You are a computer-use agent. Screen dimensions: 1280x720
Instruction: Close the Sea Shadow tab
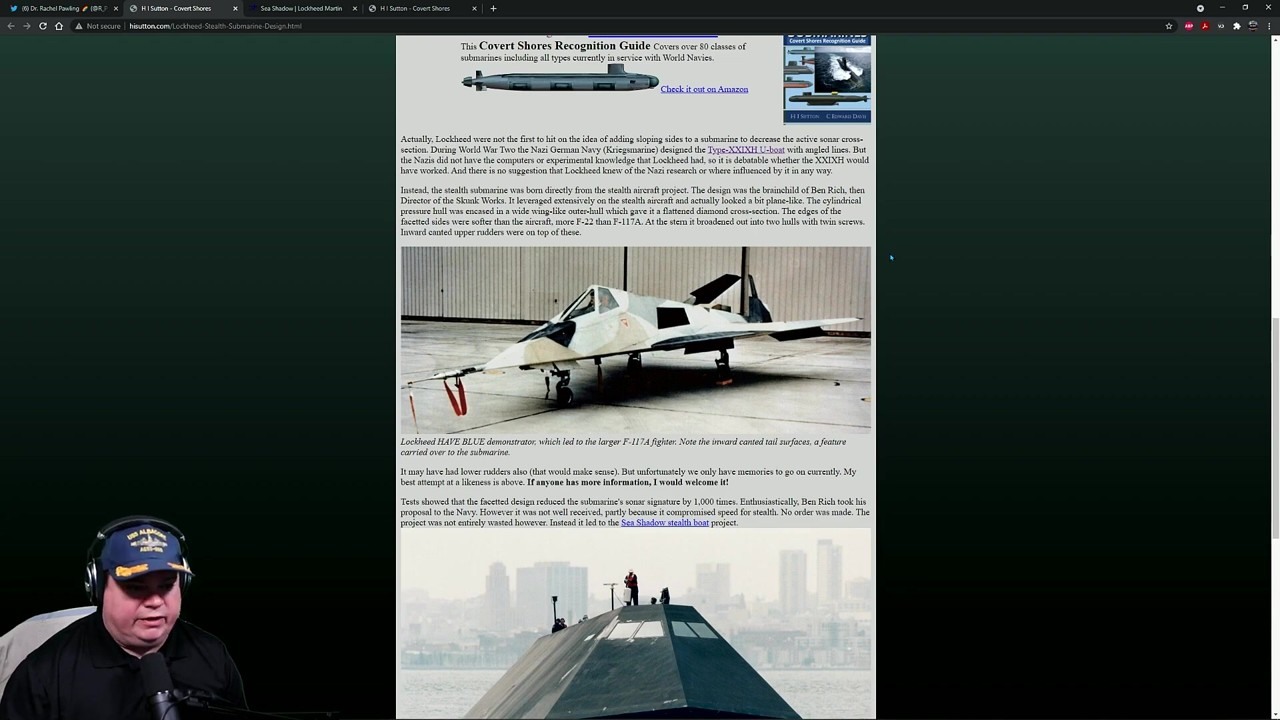(355, 8)
